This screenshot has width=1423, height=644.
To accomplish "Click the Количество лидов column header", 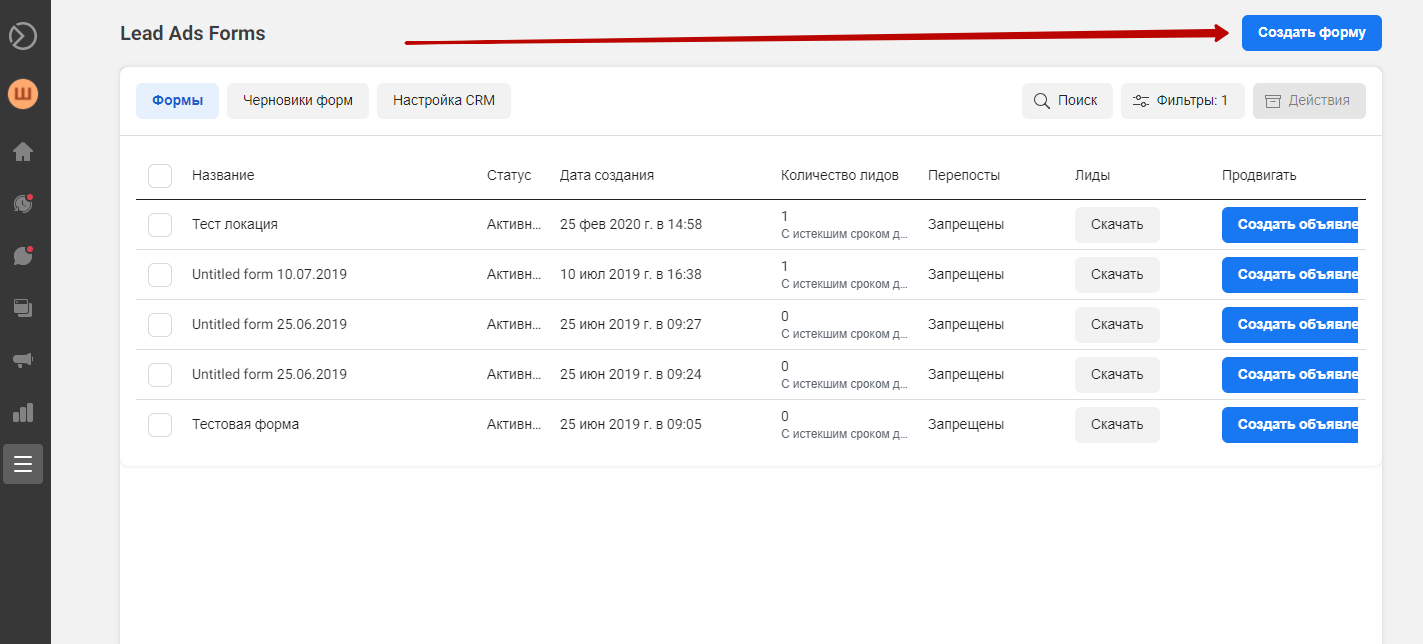I will 840,175.
